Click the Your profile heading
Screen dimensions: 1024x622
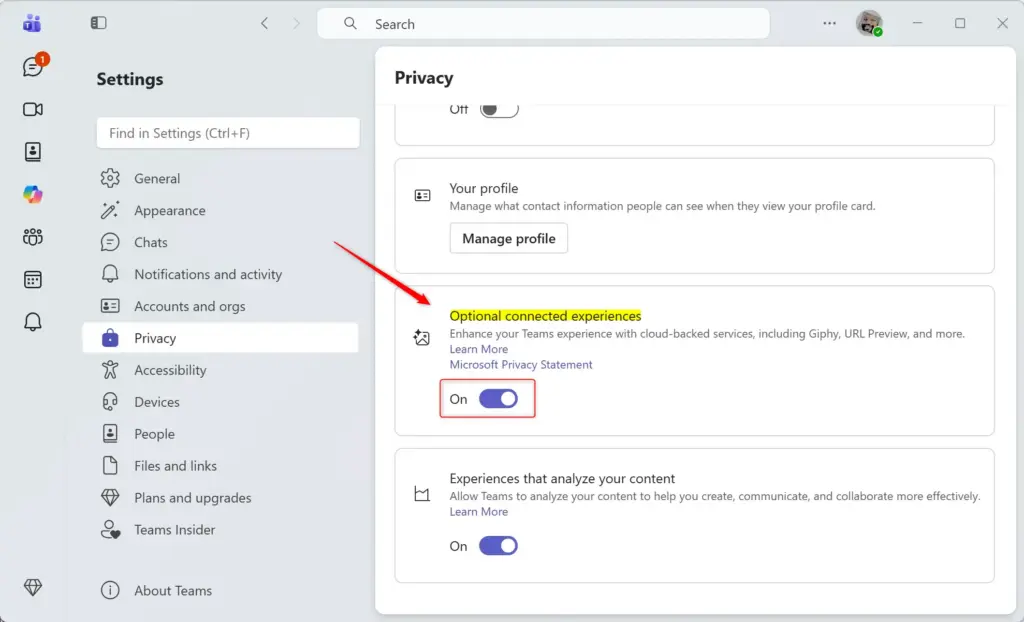coord(484,188)
